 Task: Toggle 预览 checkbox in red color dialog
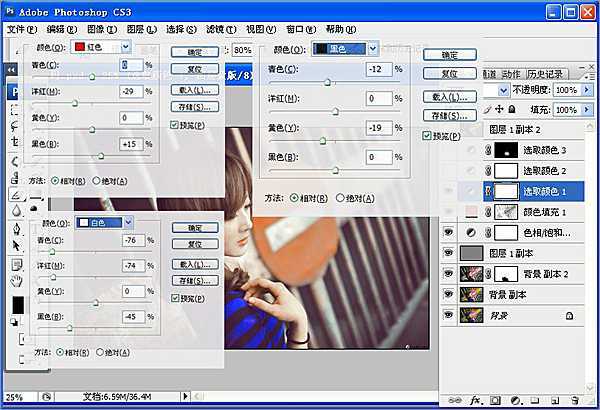coord(174,125)
